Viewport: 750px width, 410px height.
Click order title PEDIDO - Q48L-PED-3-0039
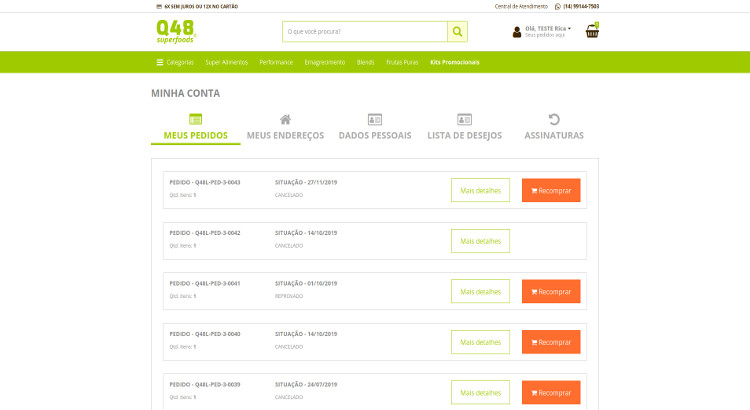tap(205, 385)
